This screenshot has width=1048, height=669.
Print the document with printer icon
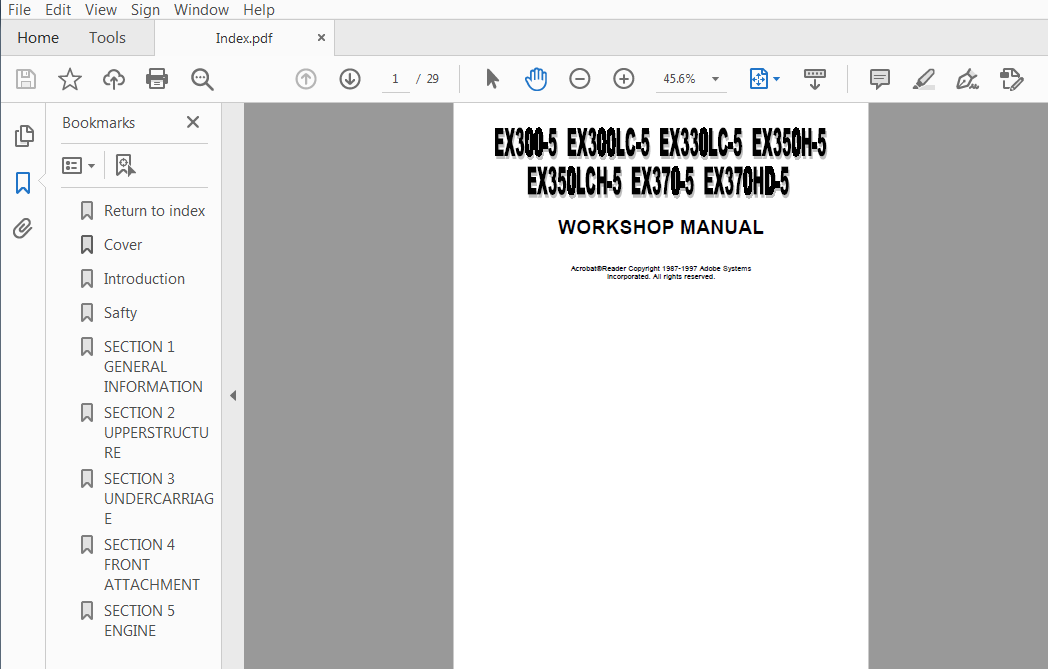click(157, 79)
